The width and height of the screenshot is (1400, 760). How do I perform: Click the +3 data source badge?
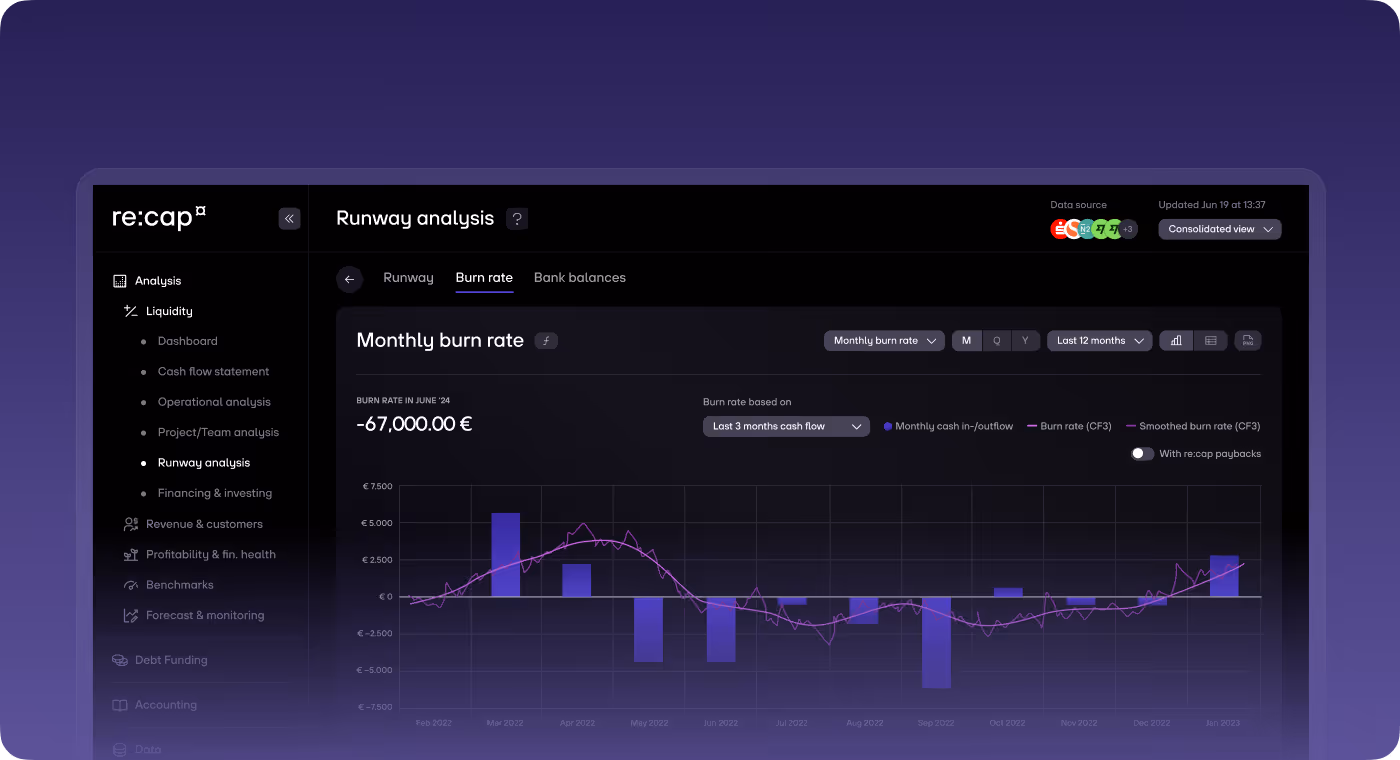pyautogui.click(x=1129, y=228)
